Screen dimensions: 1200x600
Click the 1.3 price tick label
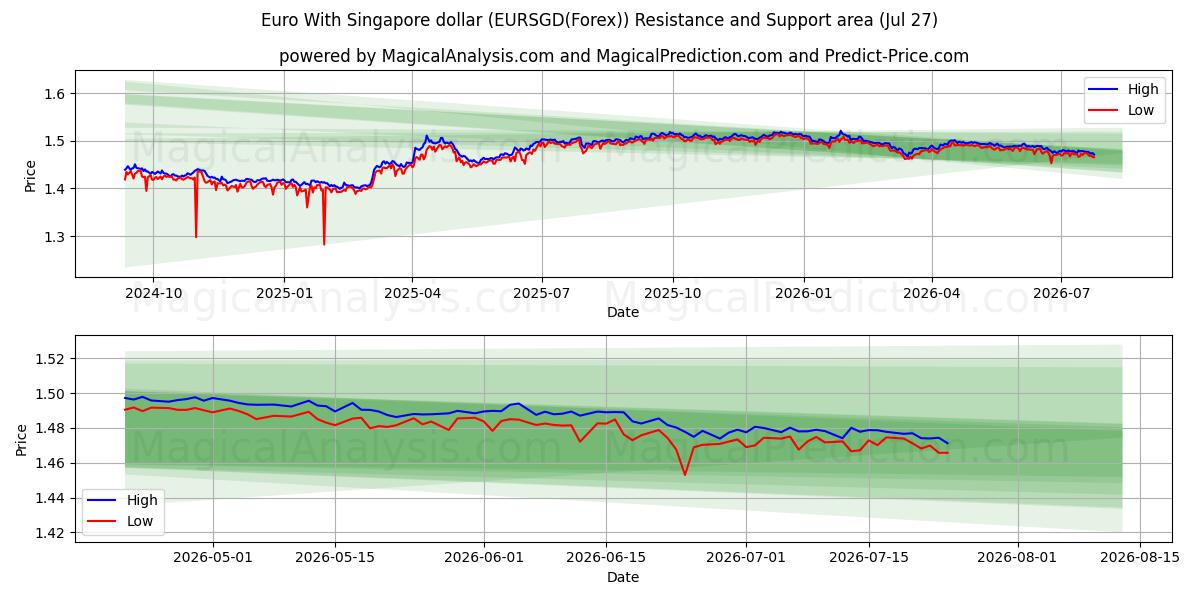pos(56,237)
